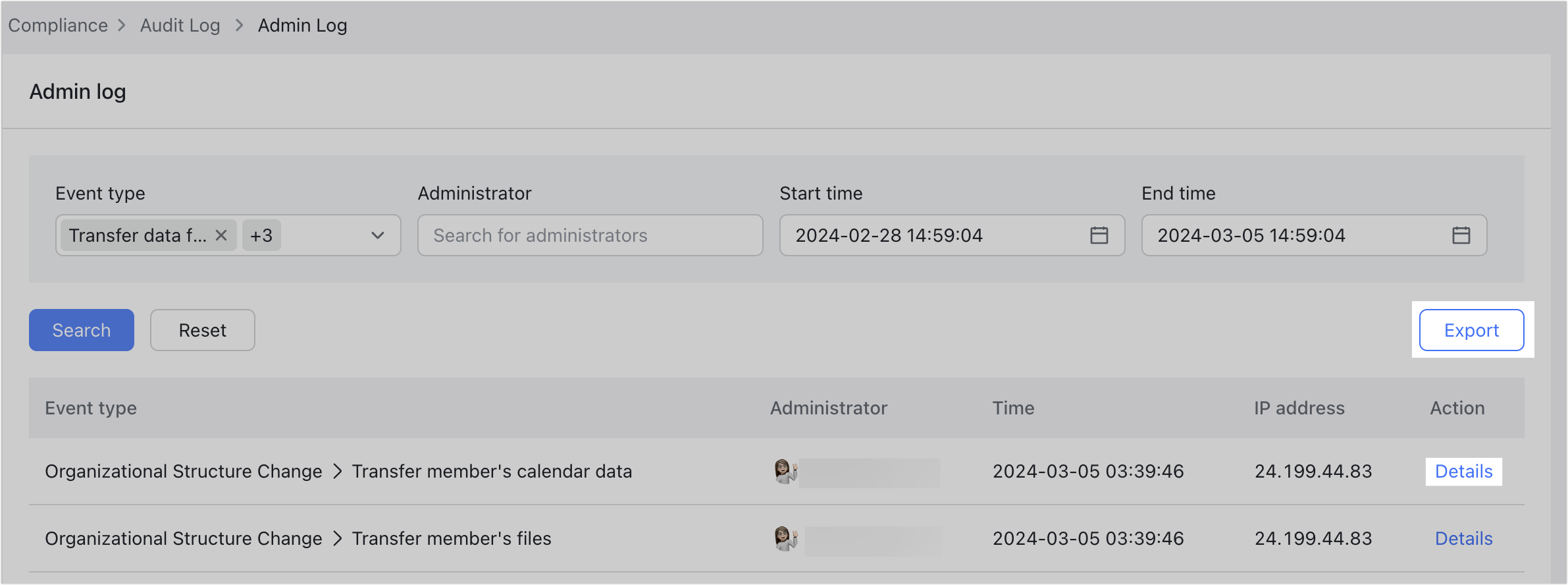Open Audit Log from the breadcrumb

tap(179, 25)
